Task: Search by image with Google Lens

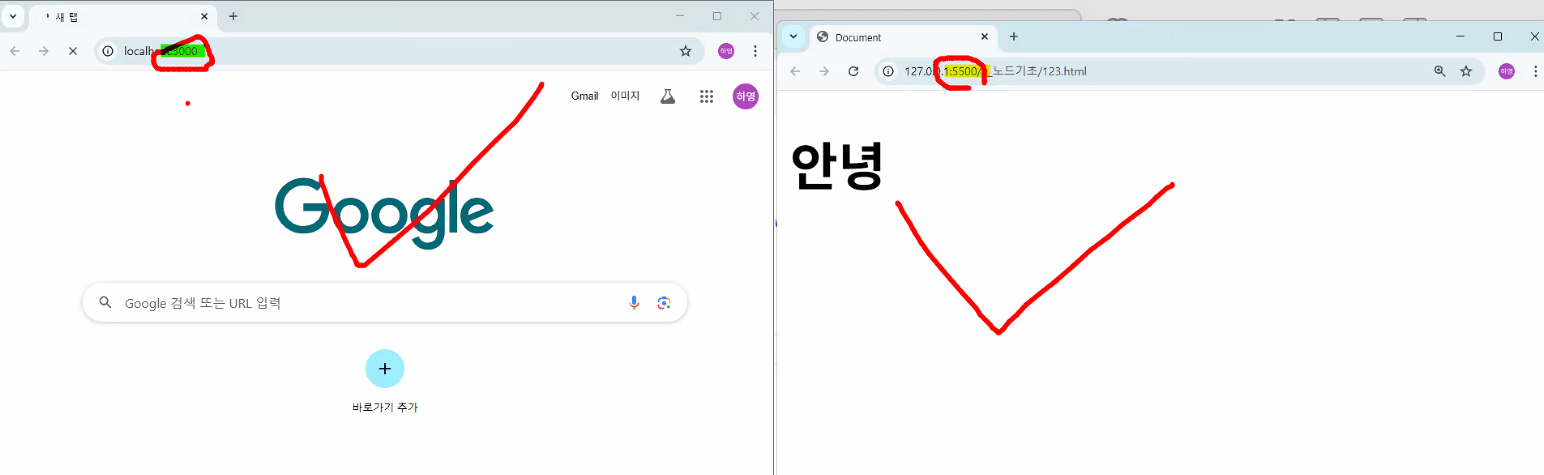Action: (x=663, y=303)
